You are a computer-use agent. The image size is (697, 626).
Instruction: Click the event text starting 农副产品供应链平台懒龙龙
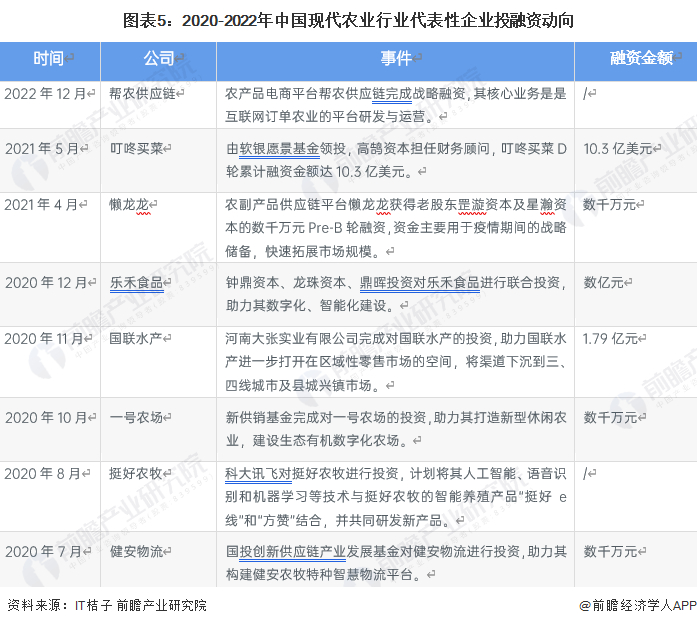[396, 228]
